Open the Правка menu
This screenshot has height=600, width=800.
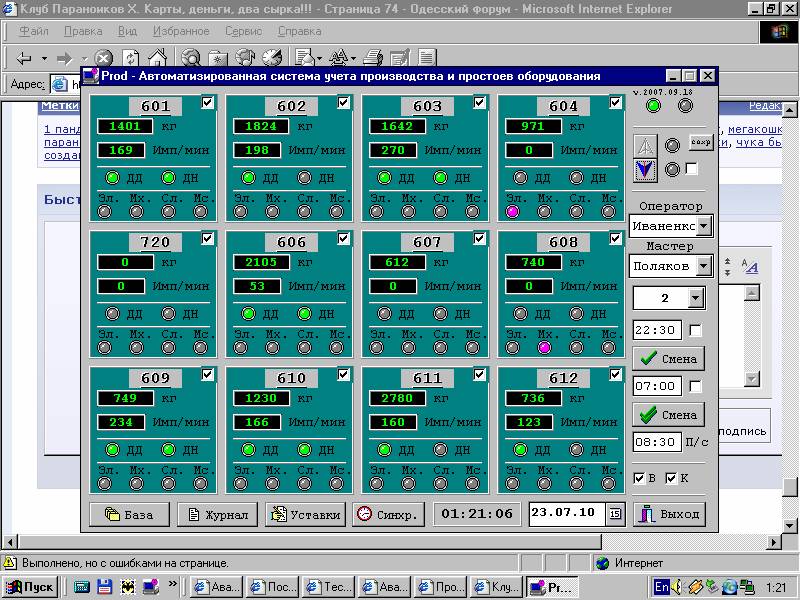click(83, 31)
